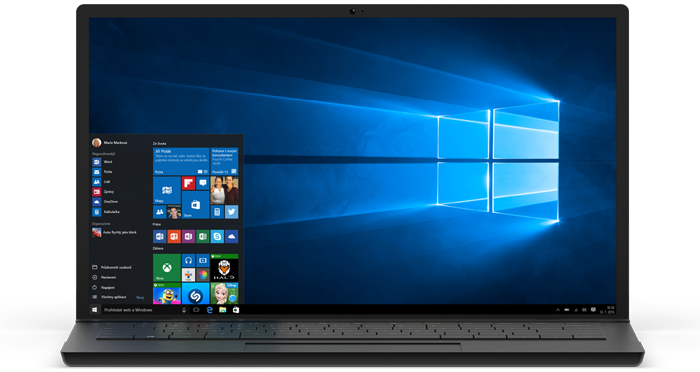
Task: Open Marie Marková user account menu
Action: [110, 142]
